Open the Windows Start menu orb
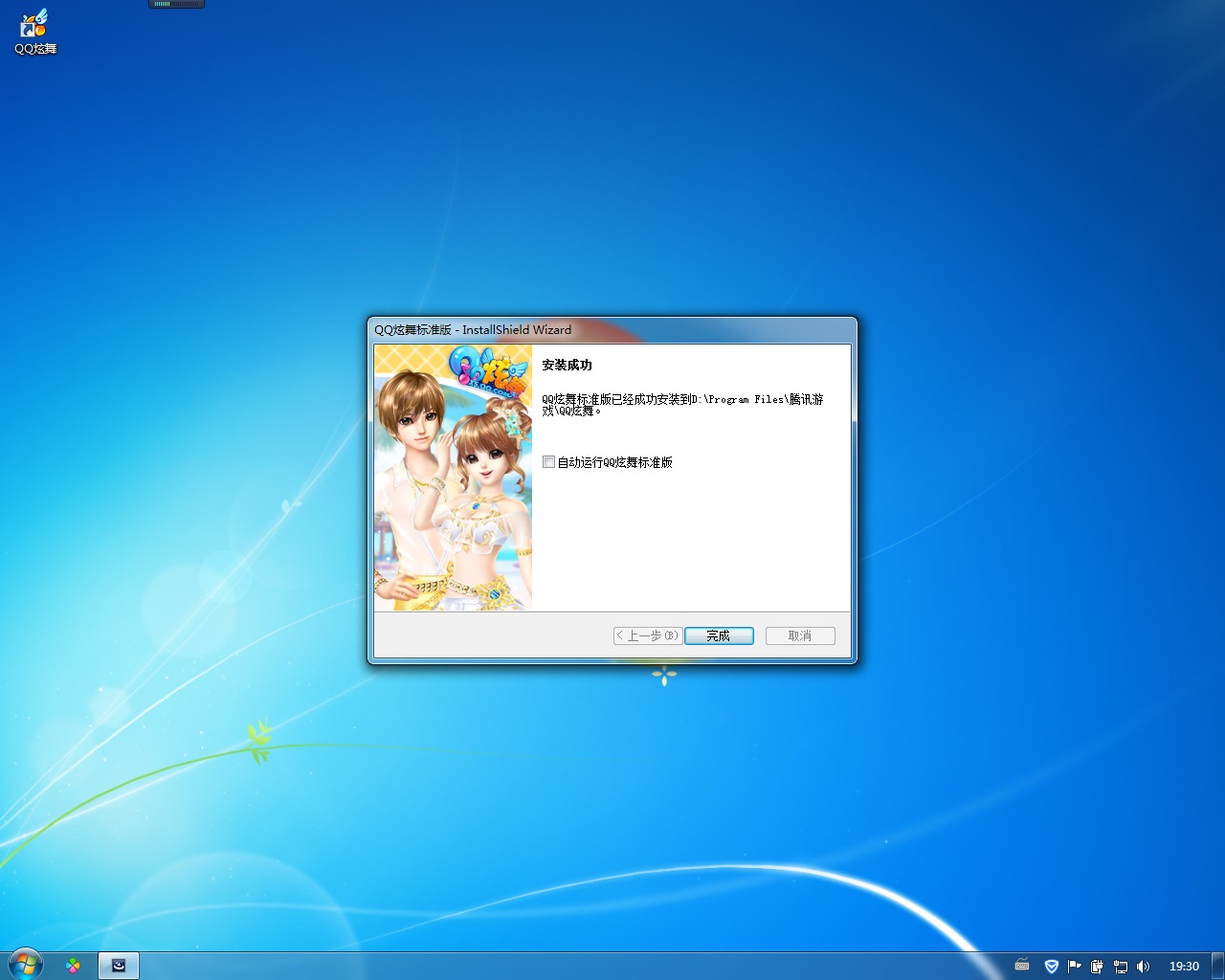This screenshot has height=980, width=1225. 25,965
